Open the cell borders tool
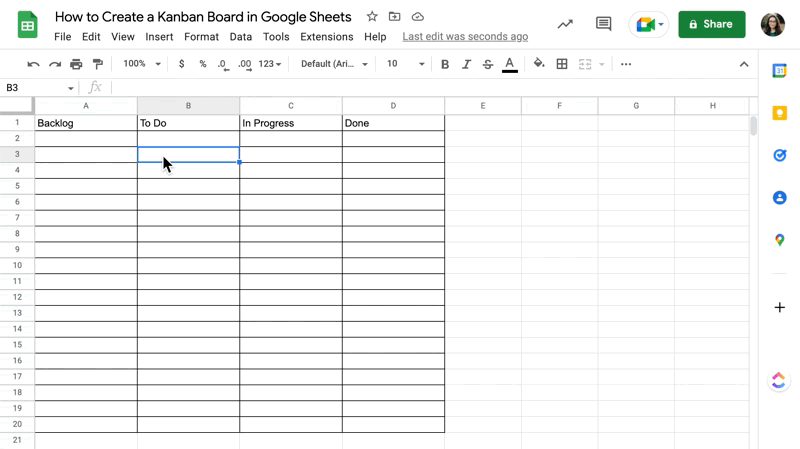Screen dimensions: 800x449 tap(562, 64)
